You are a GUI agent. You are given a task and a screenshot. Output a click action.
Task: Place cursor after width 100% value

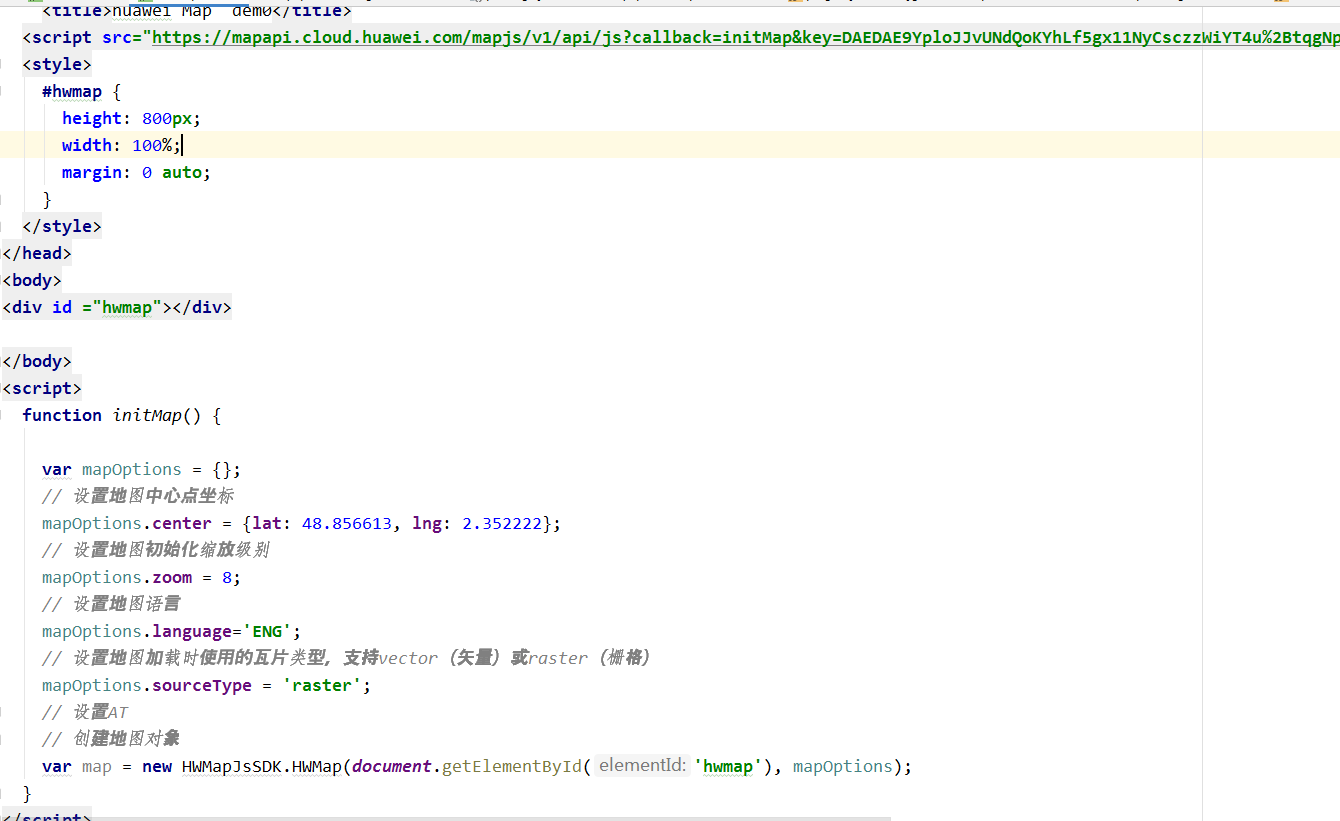[183, 145]
